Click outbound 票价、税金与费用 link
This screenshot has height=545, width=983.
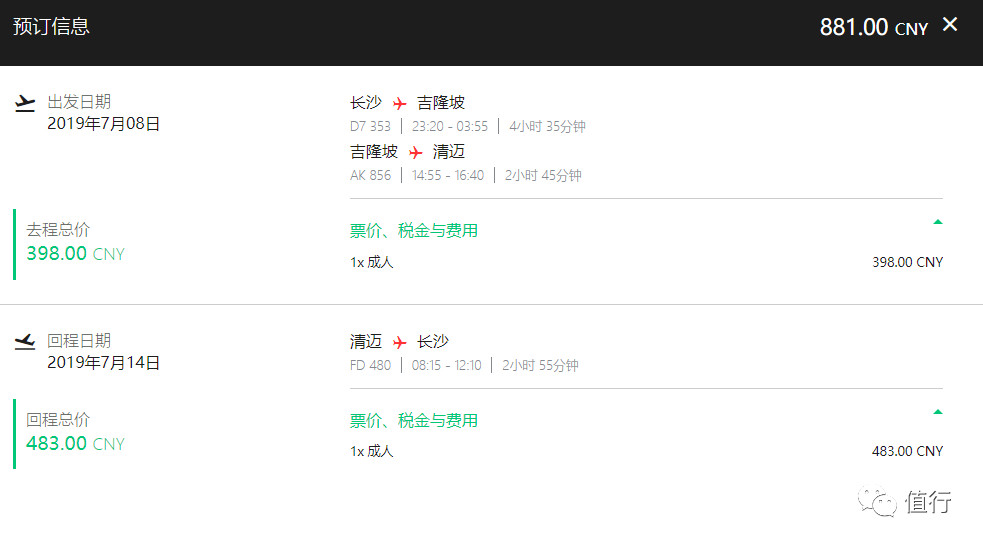[x=414, y=231]
